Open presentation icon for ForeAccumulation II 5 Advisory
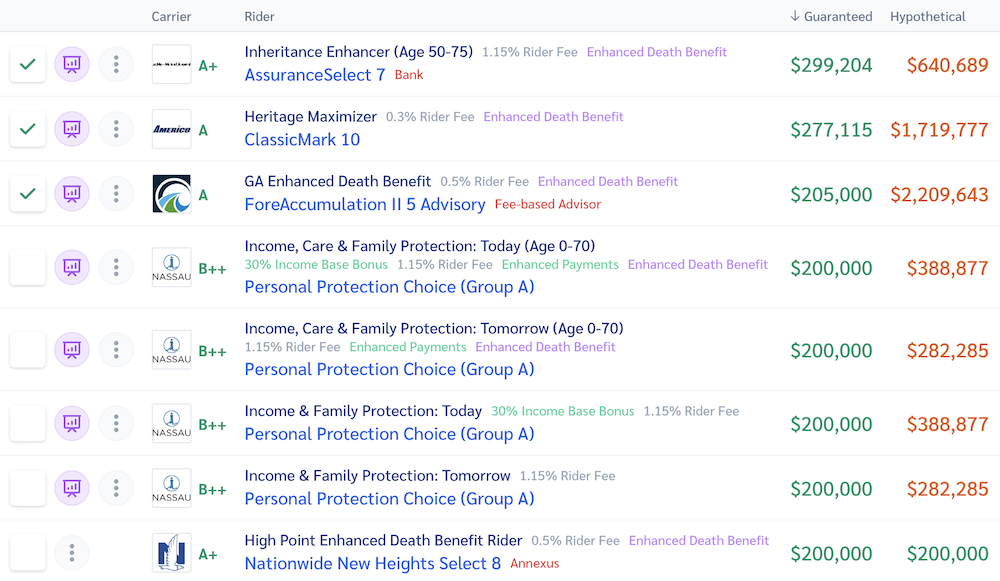The width and height of the screenshot is (1000, 581). pyautogui.click(x=72, y=194)
